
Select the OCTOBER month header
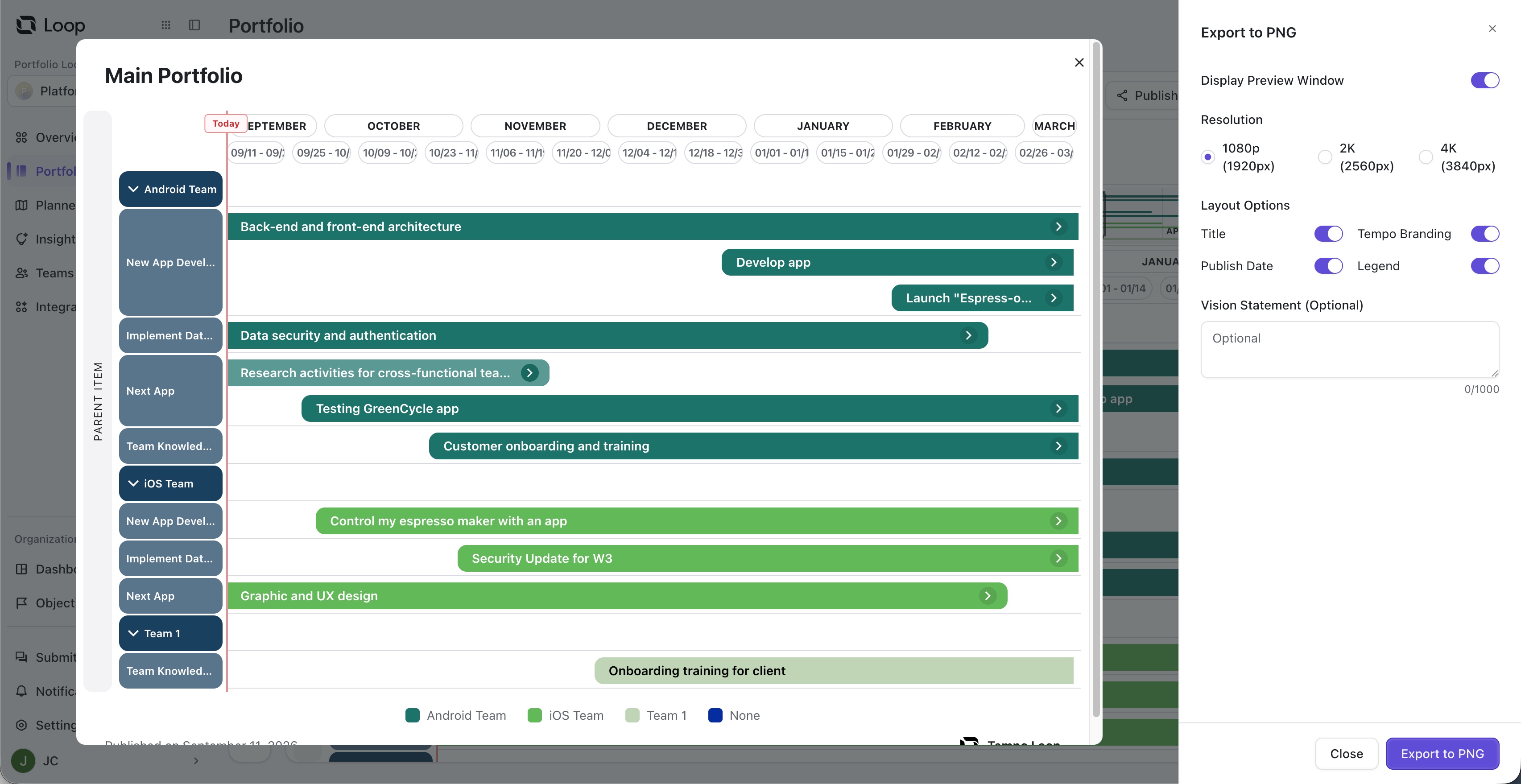[393, 126]
